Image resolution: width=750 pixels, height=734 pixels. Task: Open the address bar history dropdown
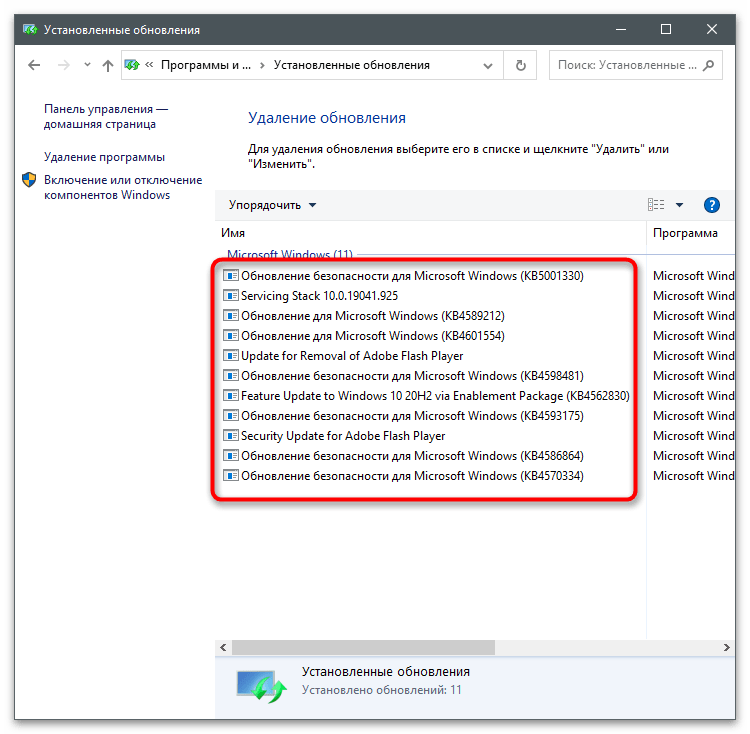(488, 66)
